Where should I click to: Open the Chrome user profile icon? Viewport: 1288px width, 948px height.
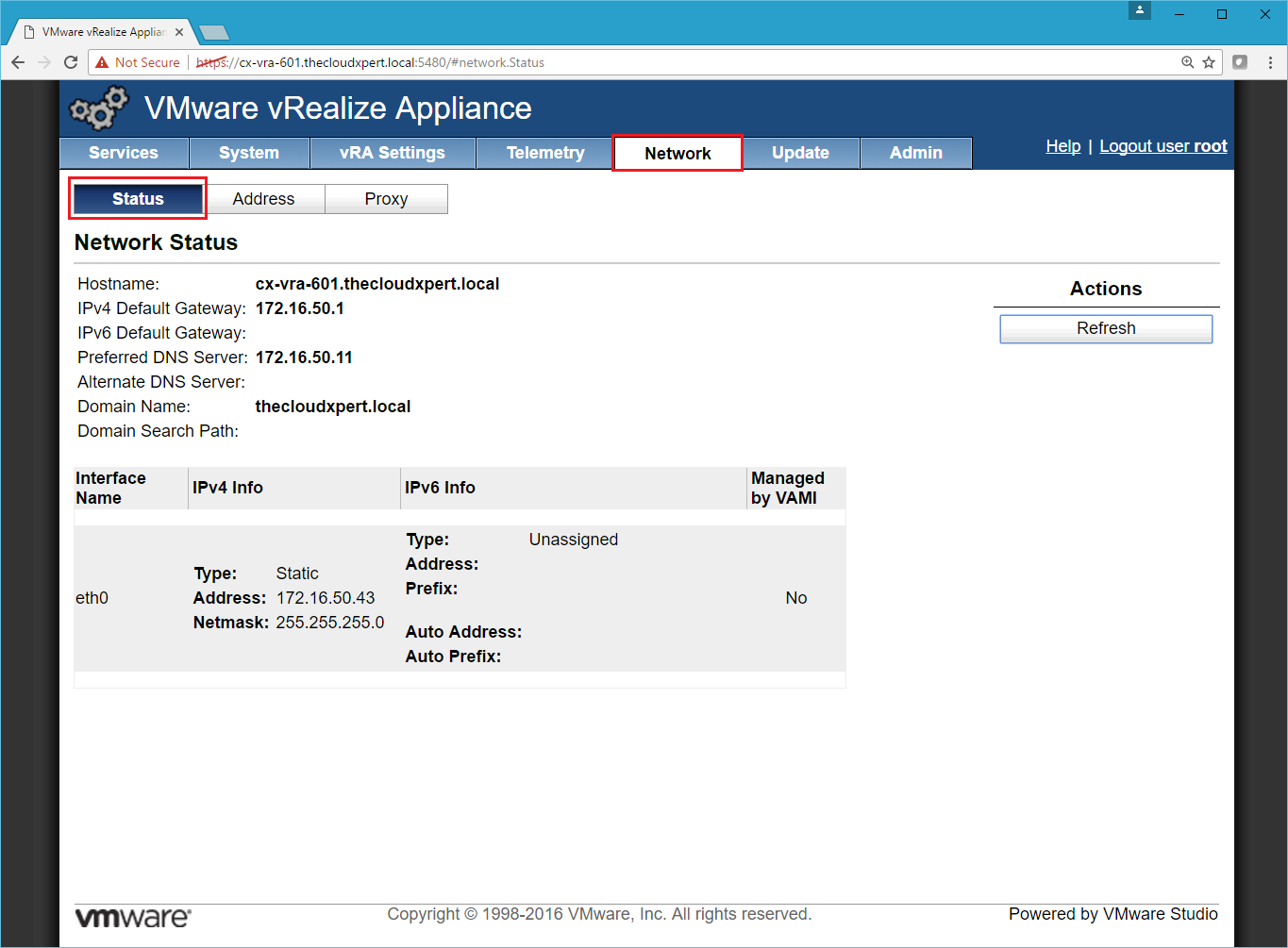coord(1140,11)
